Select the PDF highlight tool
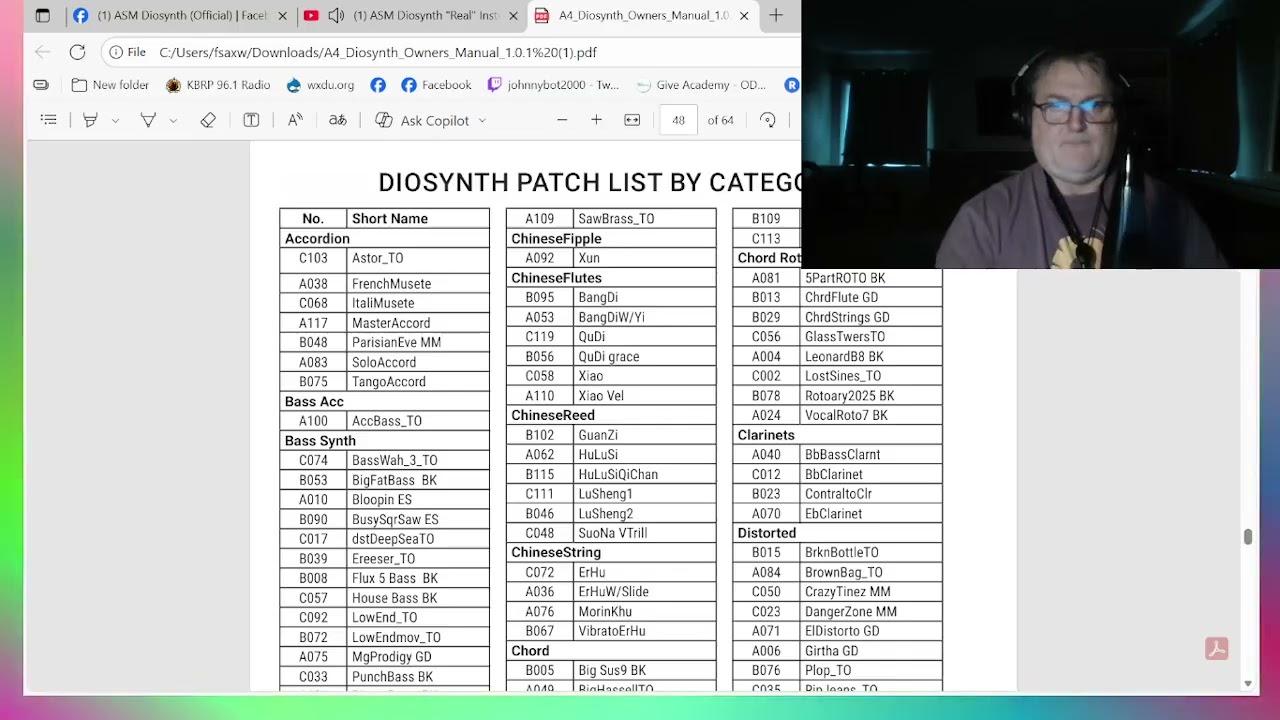Screen dimensions: 1280x720 tap(90, 120)
